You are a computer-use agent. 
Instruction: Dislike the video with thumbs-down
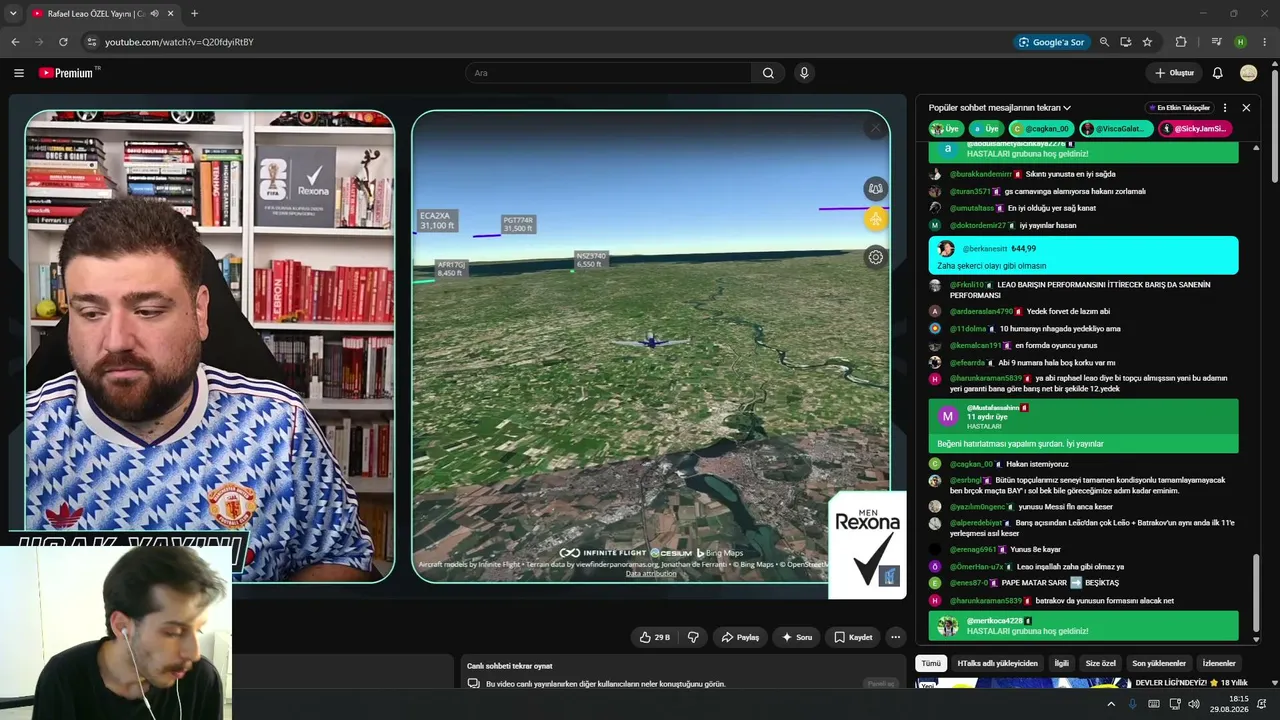pos(693,637)
